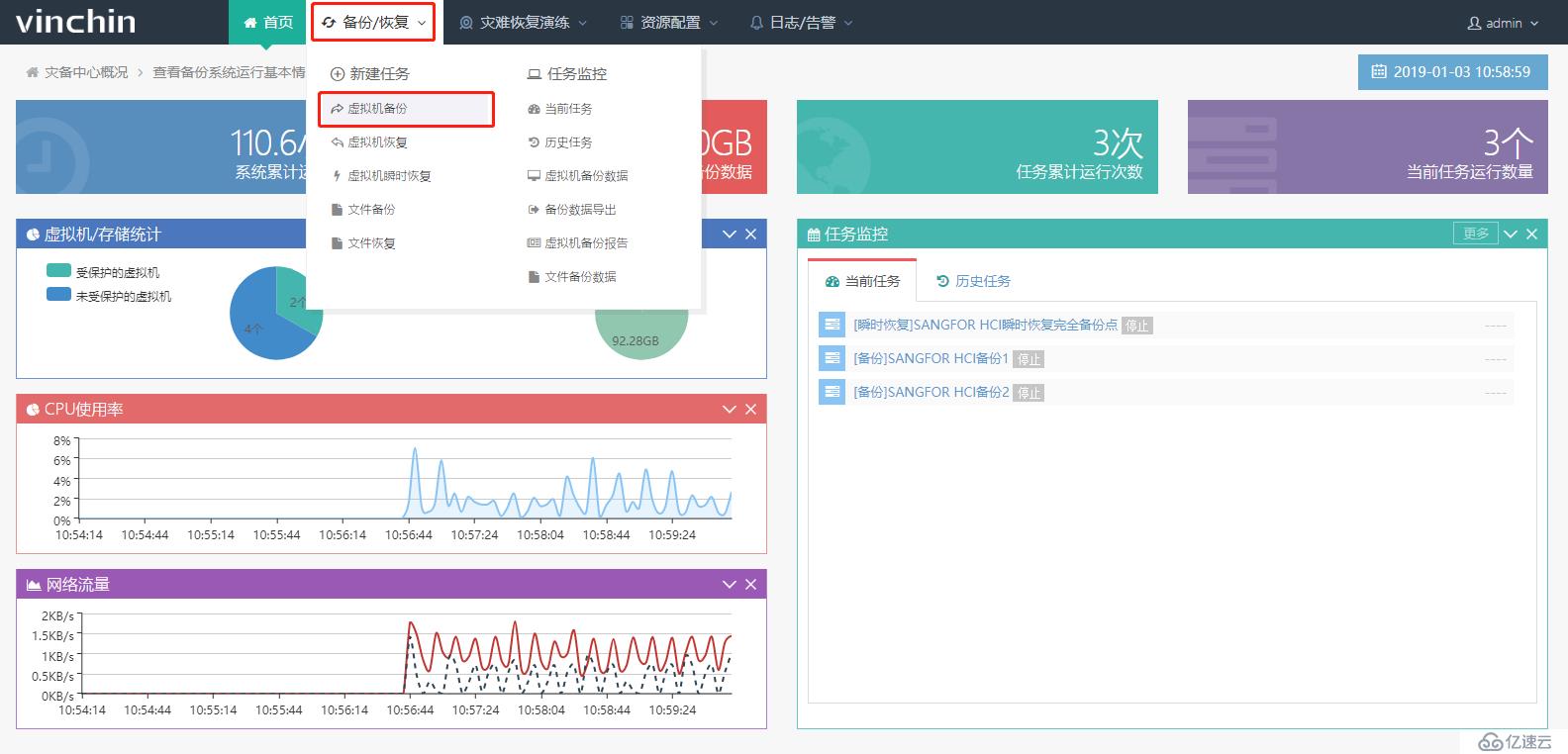
Task: Click the date 2019-01-03 10:58:59 button
Action: pos(1452,72)
